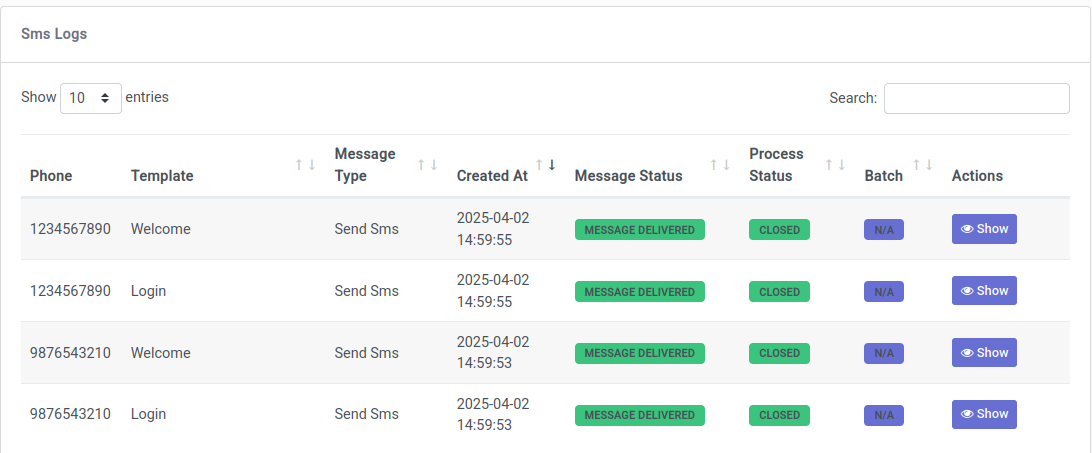Show the 9876543210 Login log entry
The image size is (1092, 453).
984,414
